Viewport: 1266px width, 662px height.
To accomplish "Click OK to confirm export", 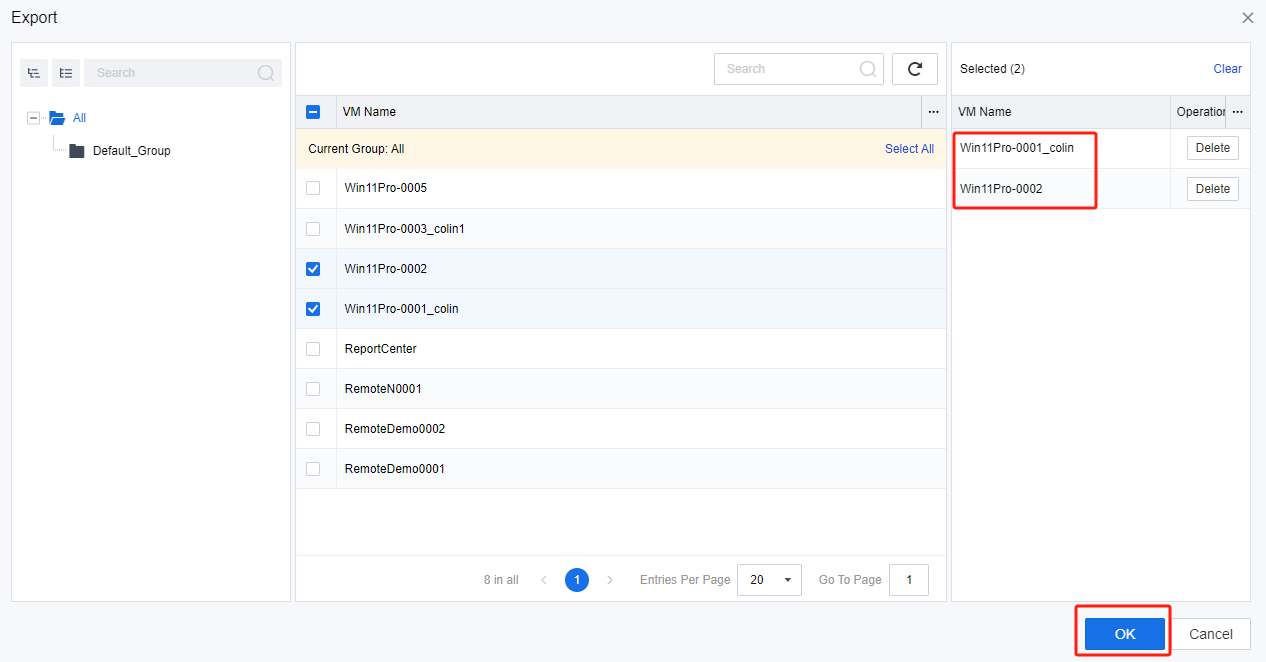I will (1124, 634).
